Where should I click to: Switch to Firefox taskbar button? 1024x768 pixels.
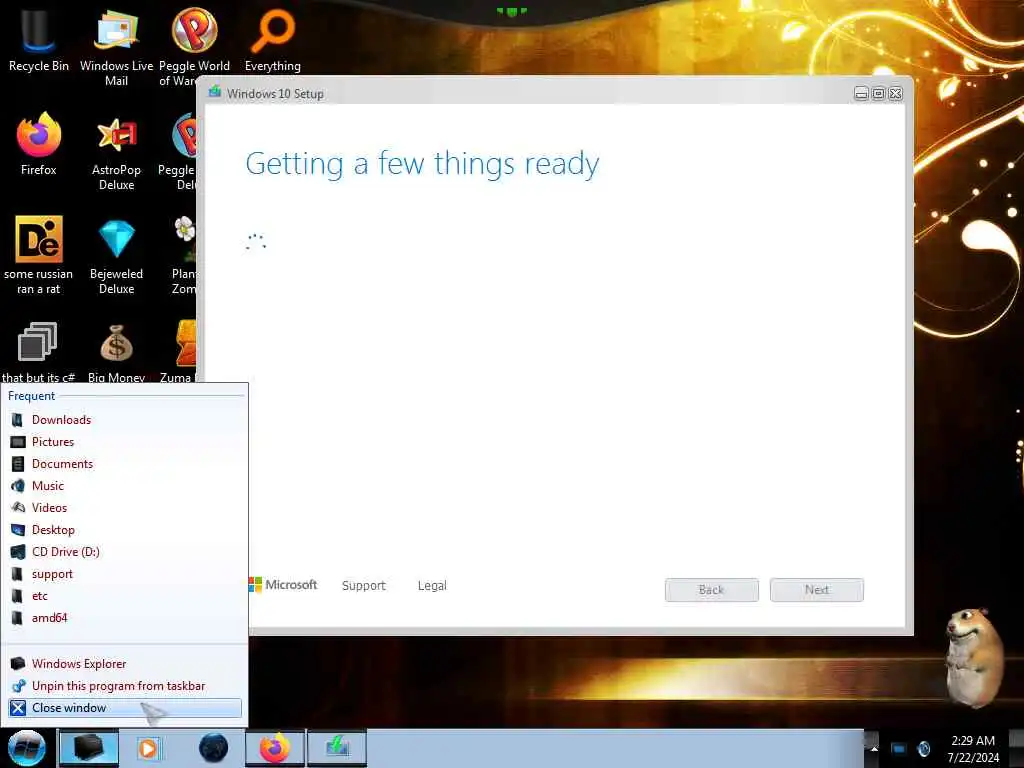pos(274,748)
